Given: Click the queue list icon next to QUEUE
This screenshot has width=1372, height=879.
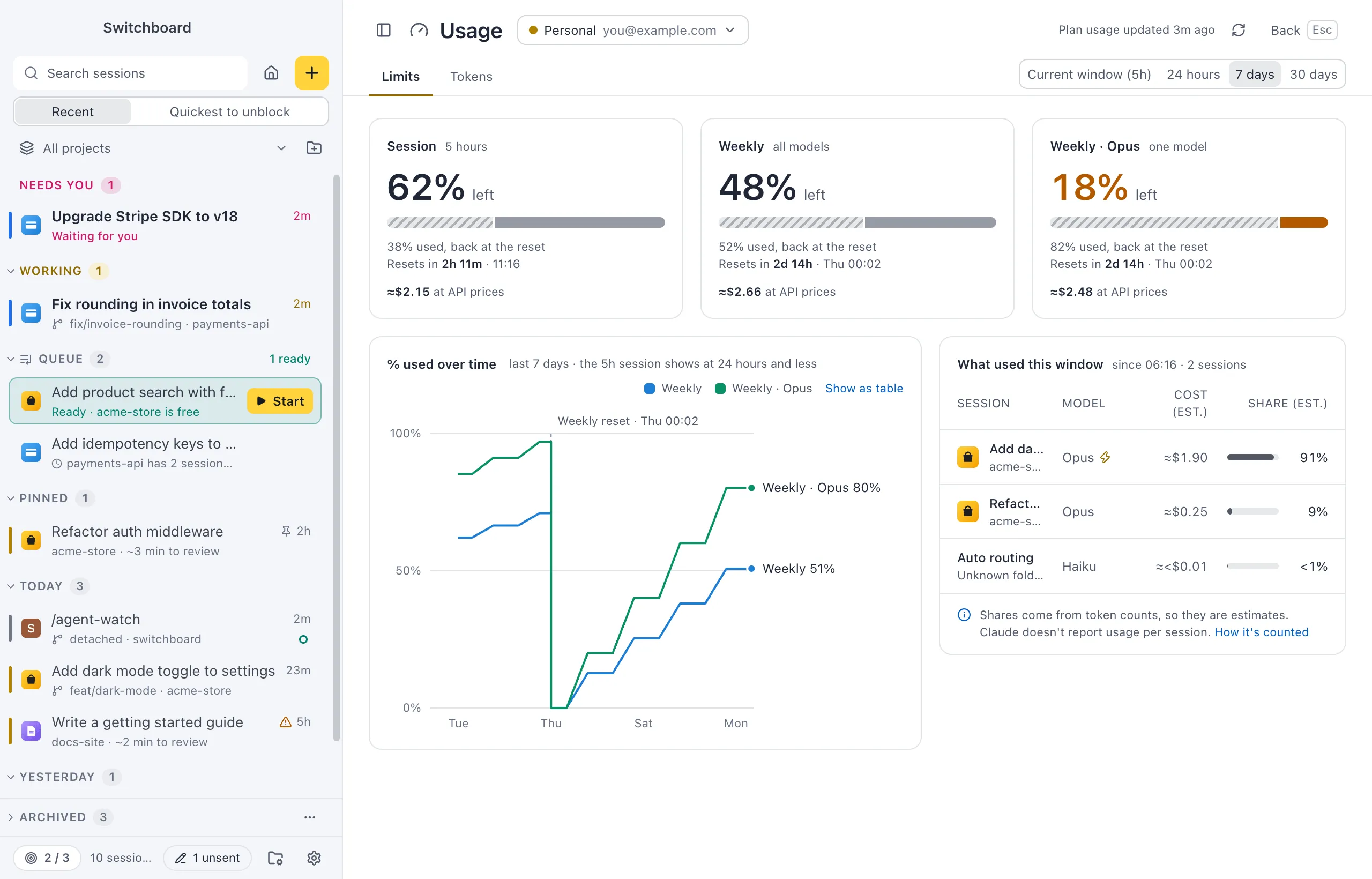Looking at the screenshot, I should point(26,359).
